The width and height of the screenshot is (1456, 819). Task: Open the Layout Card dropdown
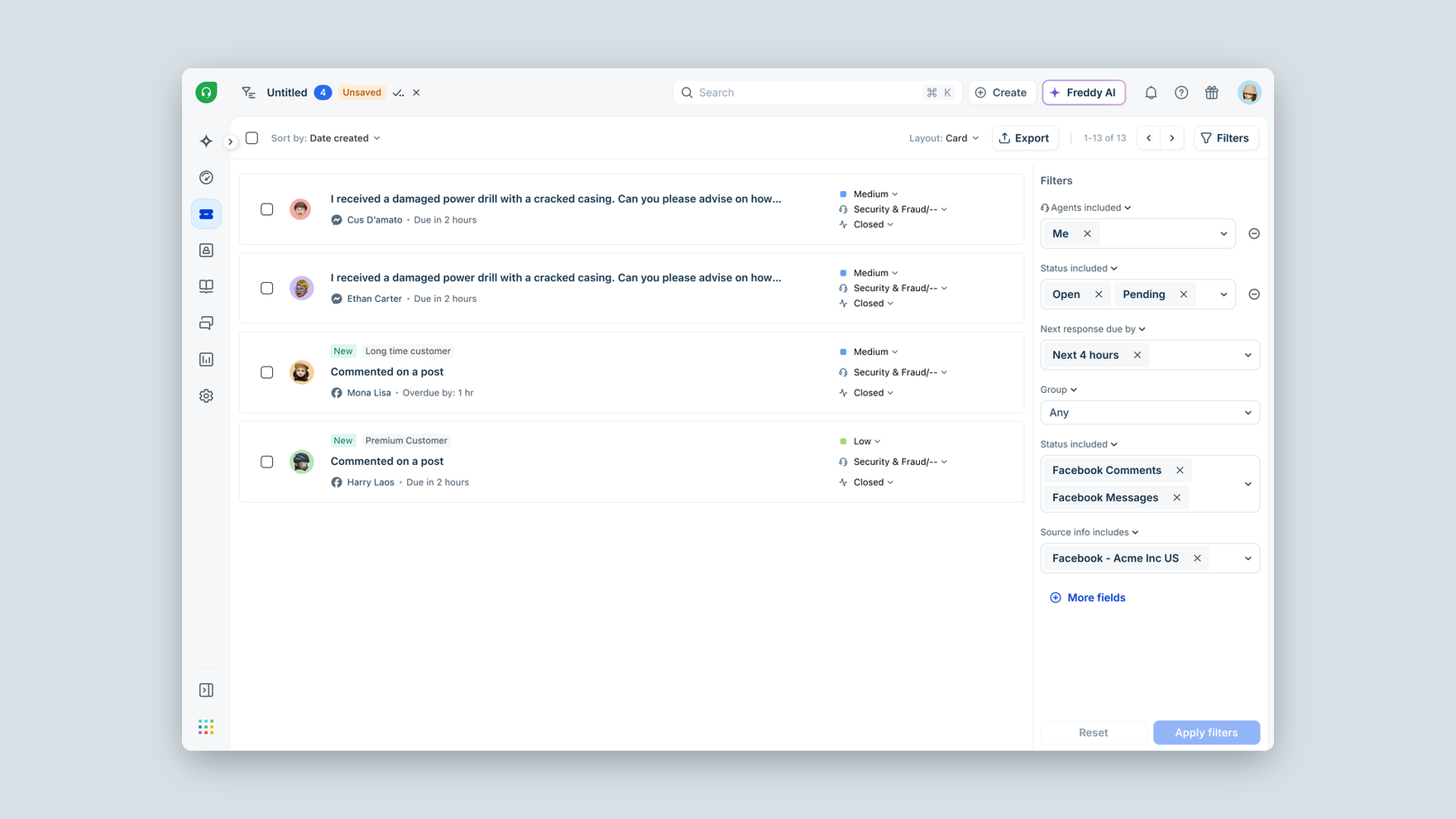[944, 138]
